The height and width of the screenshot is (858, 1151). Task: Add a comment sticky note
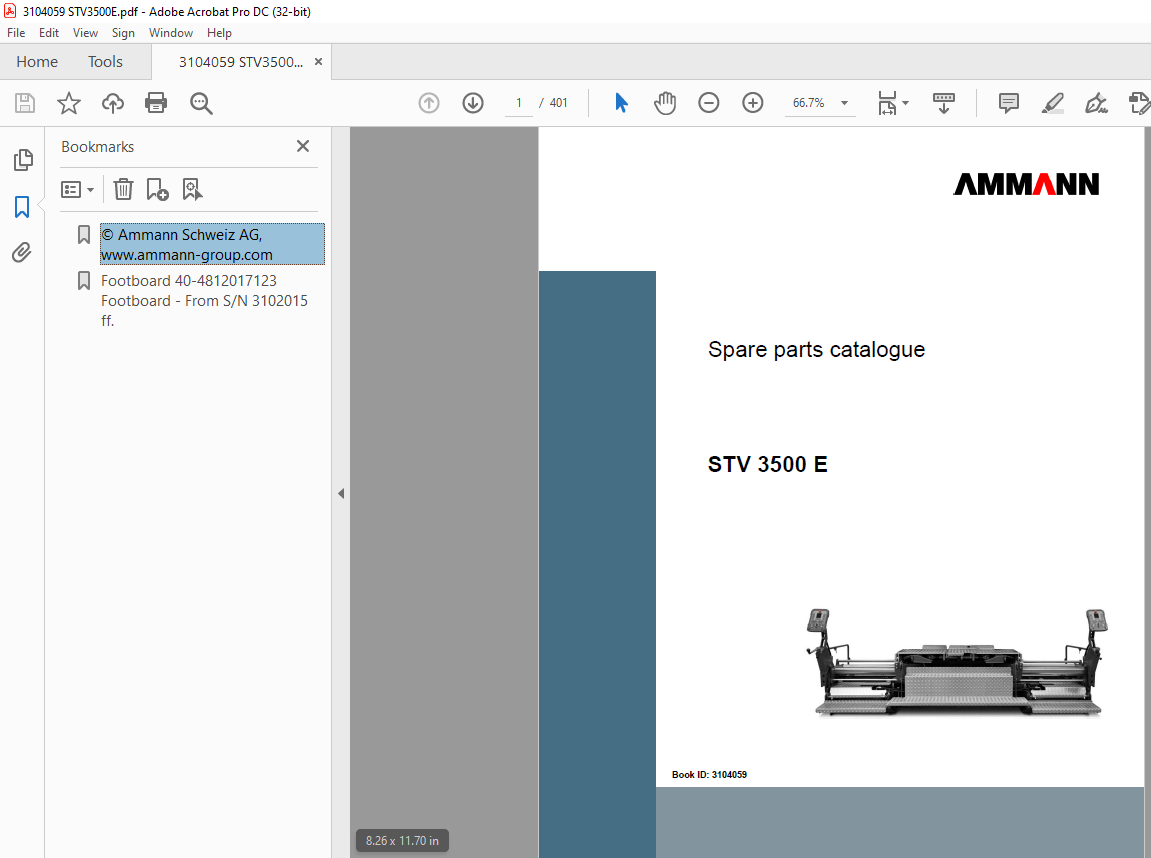point(1009,103)
